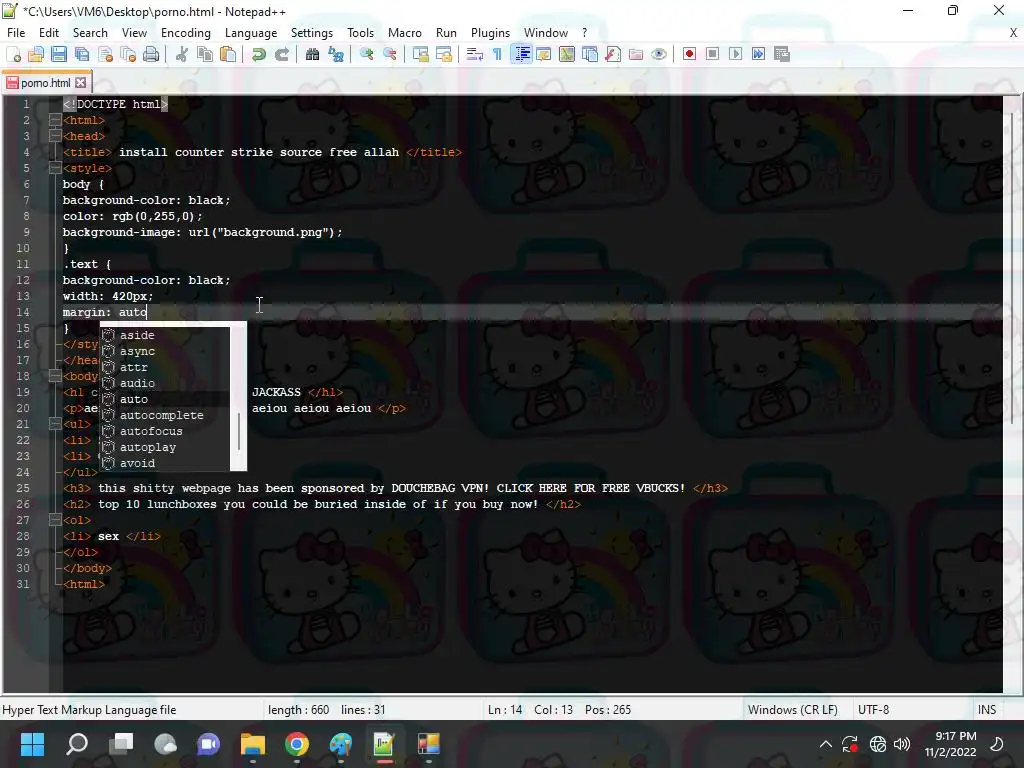Select the porno.html document tab
The width and height of the screenshot is (1024, 768).
46,83
